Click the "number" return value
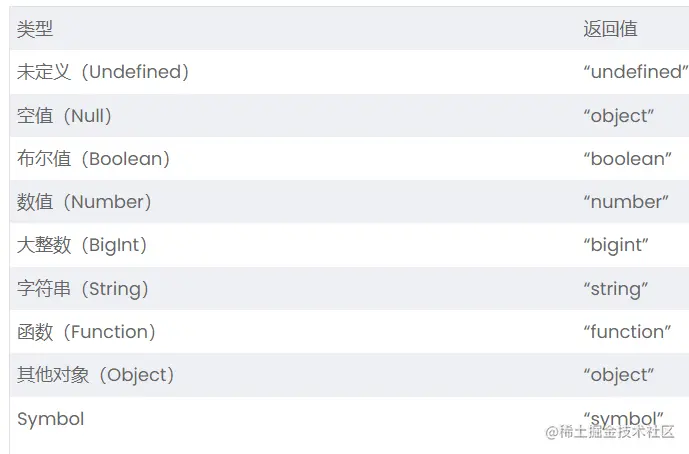The image size is (689, 454). 625,202
